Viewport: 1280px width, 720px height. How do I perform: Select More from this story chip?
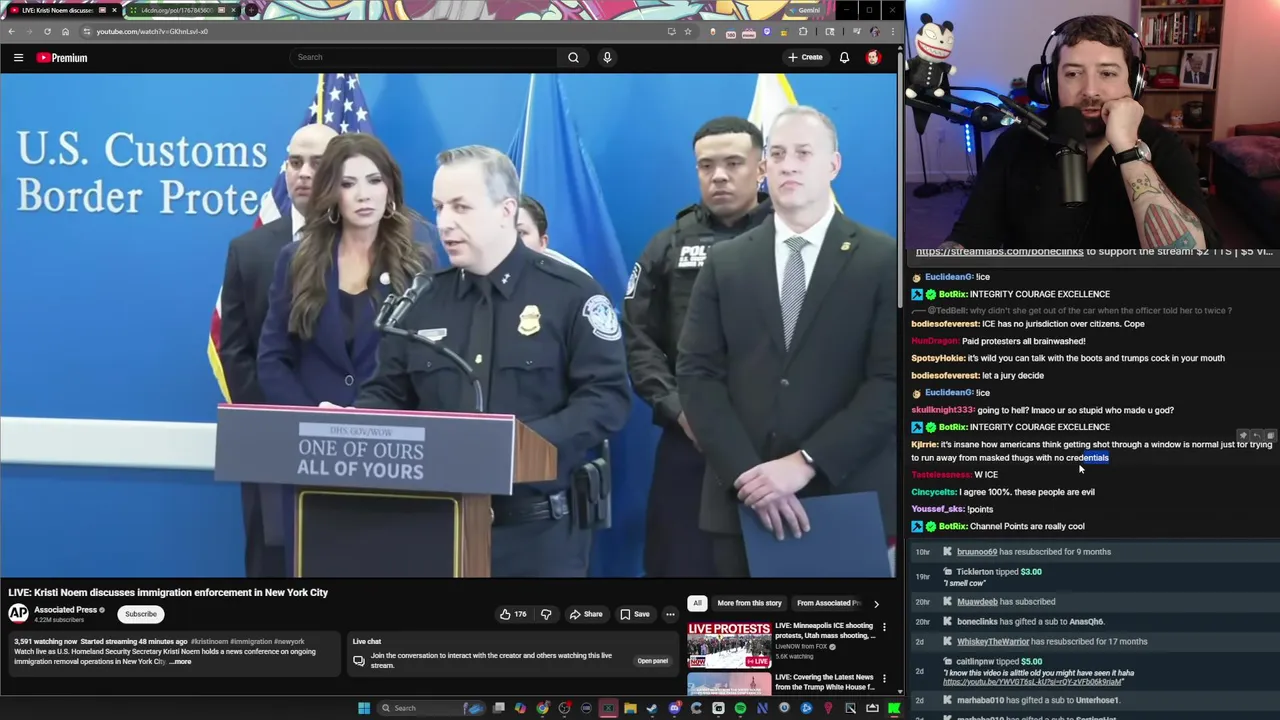(x=749, y=603)
